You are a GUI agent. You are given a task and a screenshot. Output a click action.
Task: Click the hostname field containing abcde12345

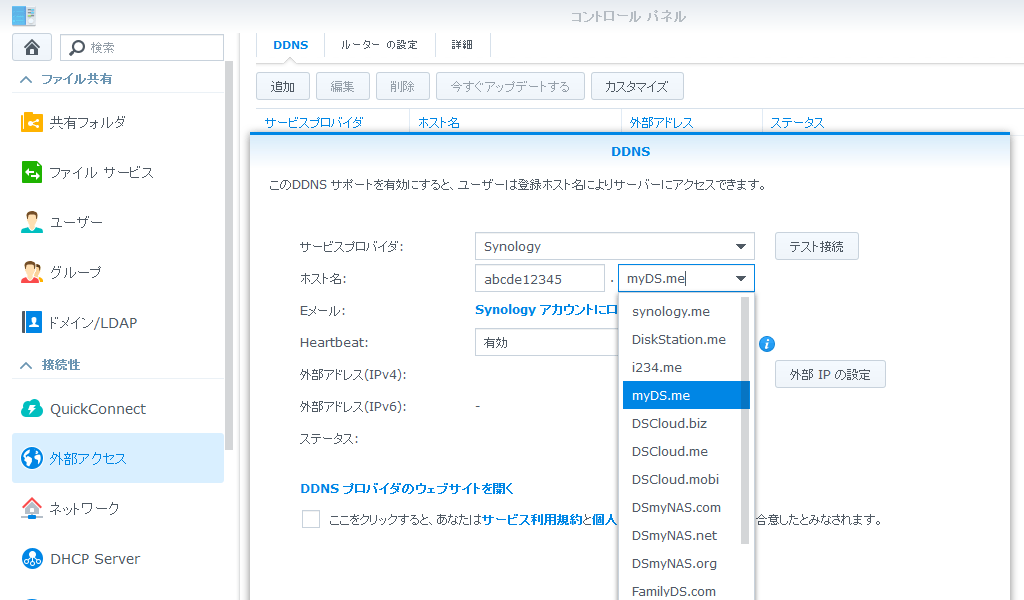coord(539,279)
